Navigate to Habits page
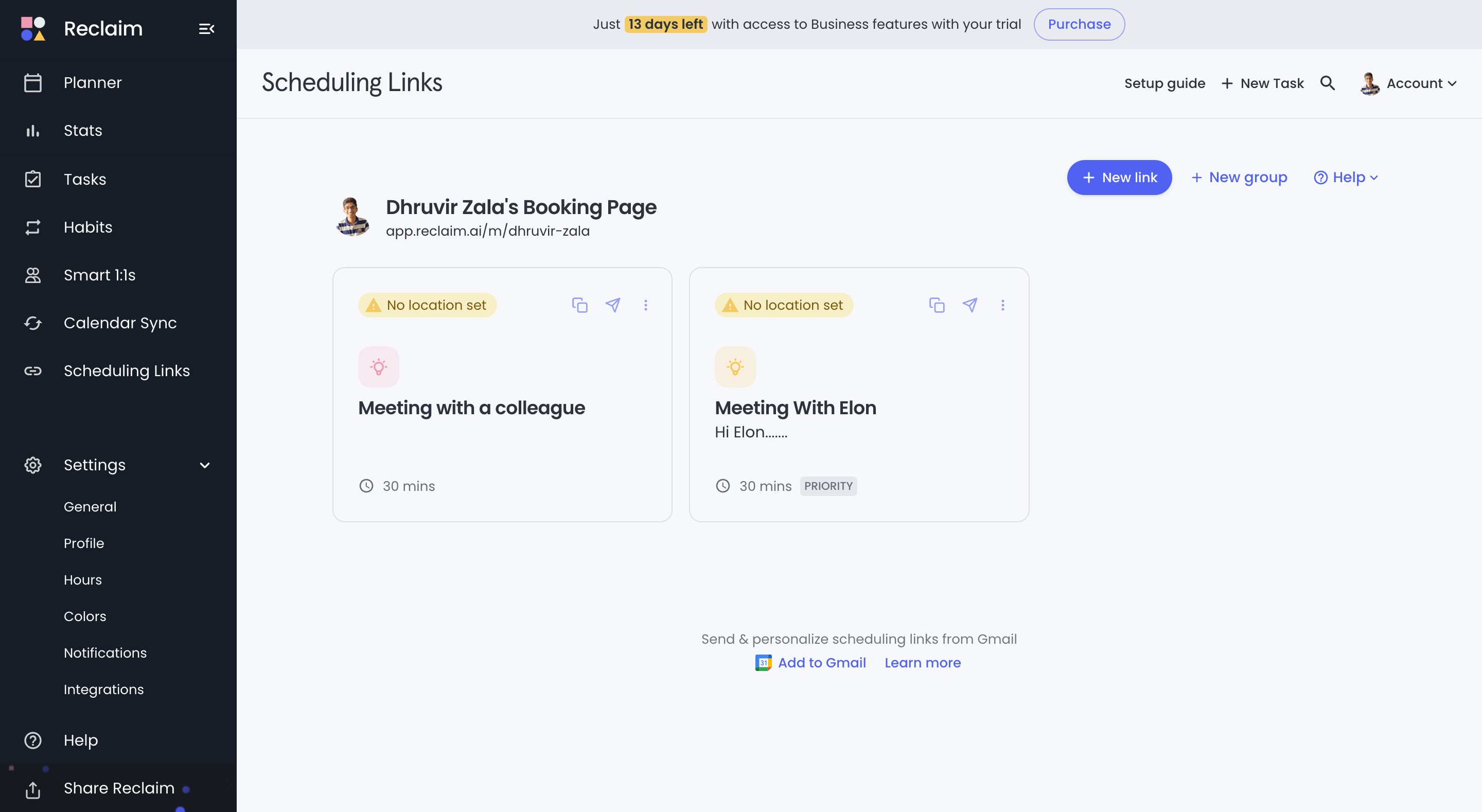 [88, 227]
